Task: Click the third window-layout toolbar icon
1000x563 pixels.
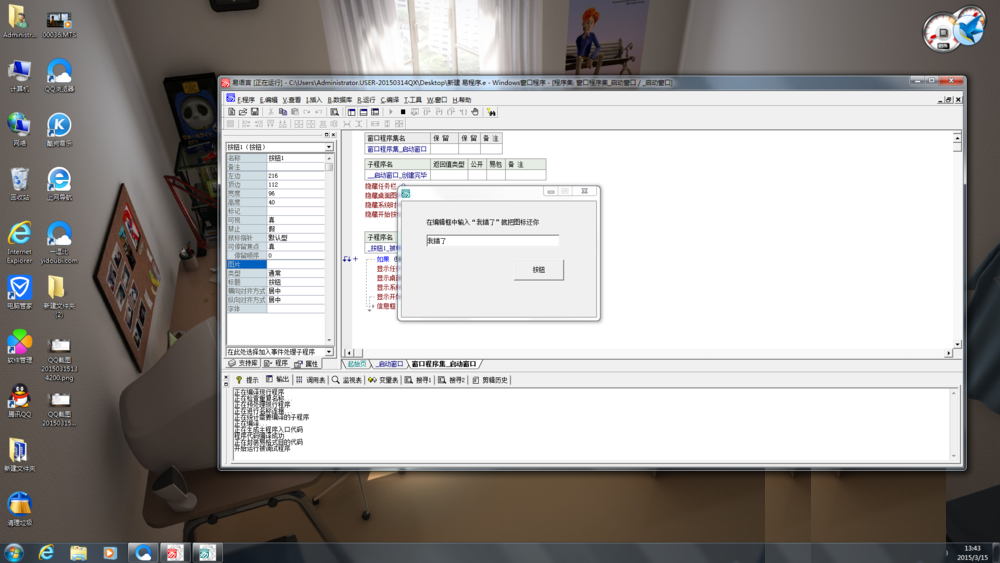Action: tap(375, 112)
